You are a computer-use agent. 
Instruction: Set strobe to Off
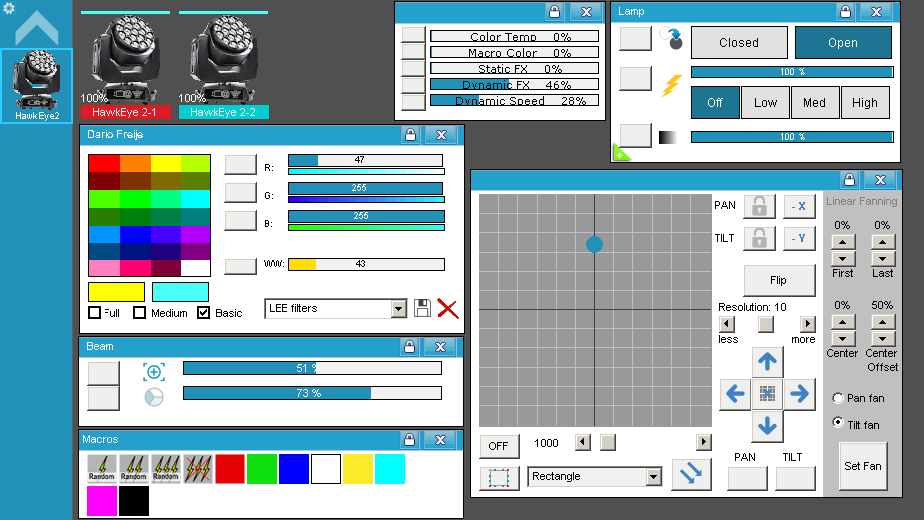point(715,103)
